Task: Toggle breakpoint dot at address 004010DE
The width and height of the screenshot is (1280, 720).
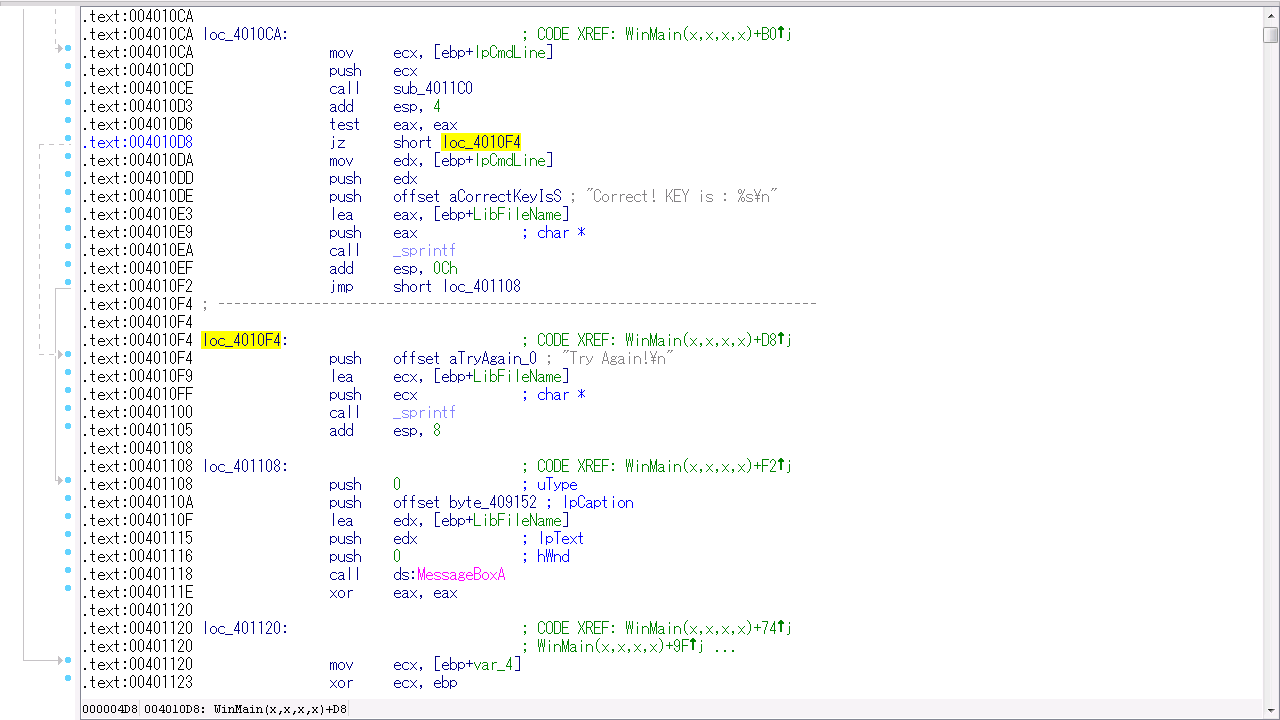Action: [x=68, y=196]
